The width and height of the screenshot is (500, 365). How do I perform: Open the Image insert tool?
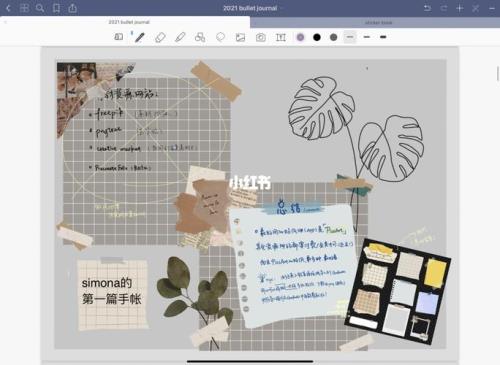240,37
